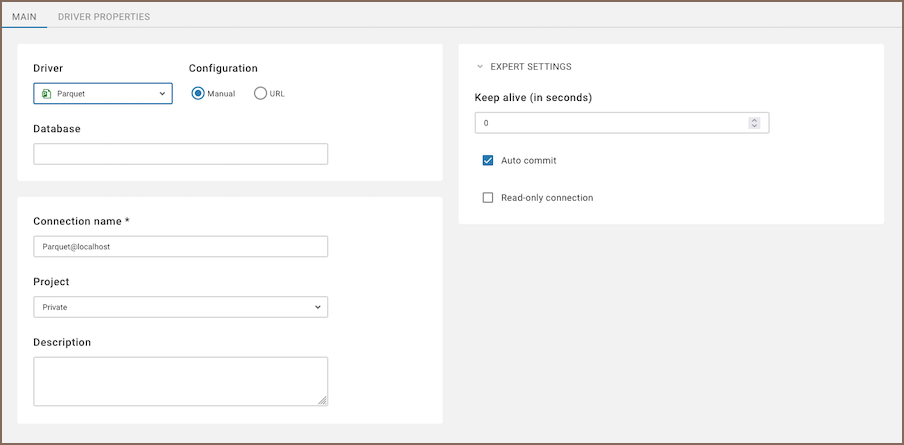904x445 pixels.
Task: Grab the Description resize handle
Action: tap(322, 400)
